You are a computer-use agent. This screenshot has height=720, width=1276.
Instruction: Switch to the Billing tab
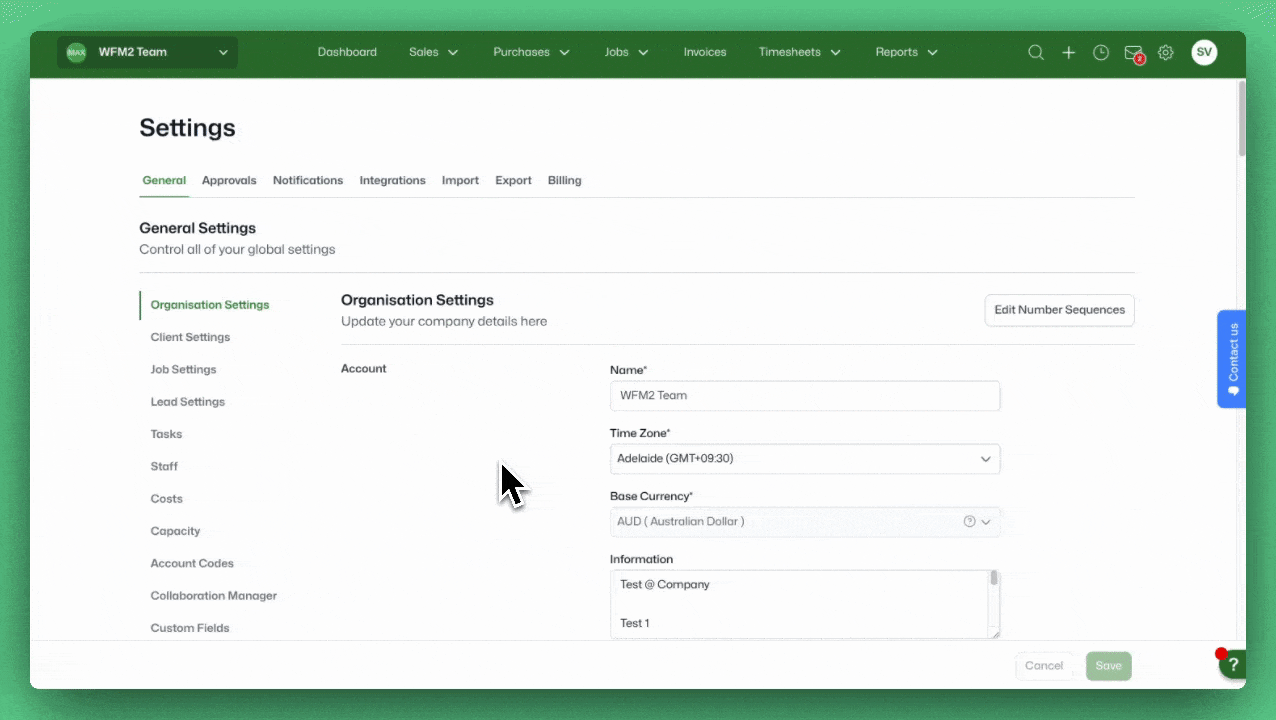564,180
